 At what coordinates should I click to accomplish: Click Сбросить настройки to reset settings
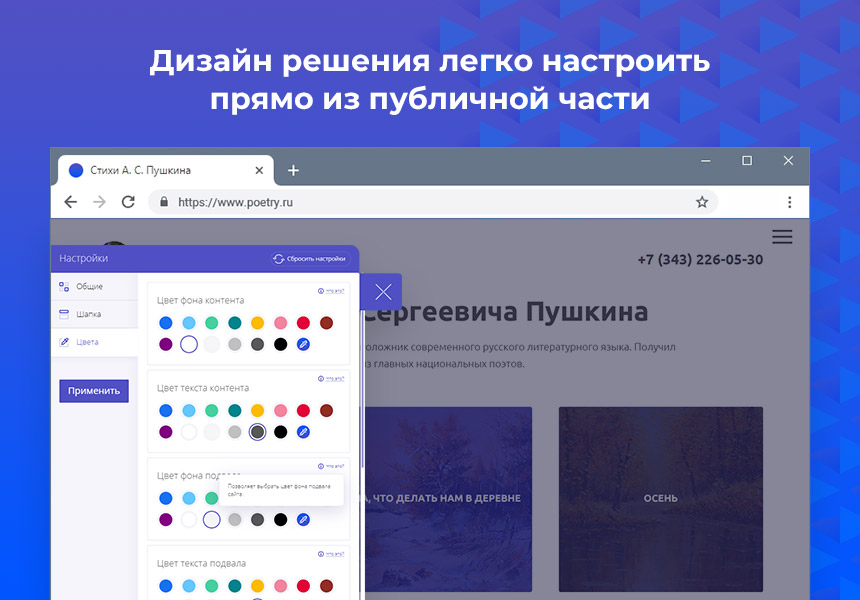[x=310, y=259]
